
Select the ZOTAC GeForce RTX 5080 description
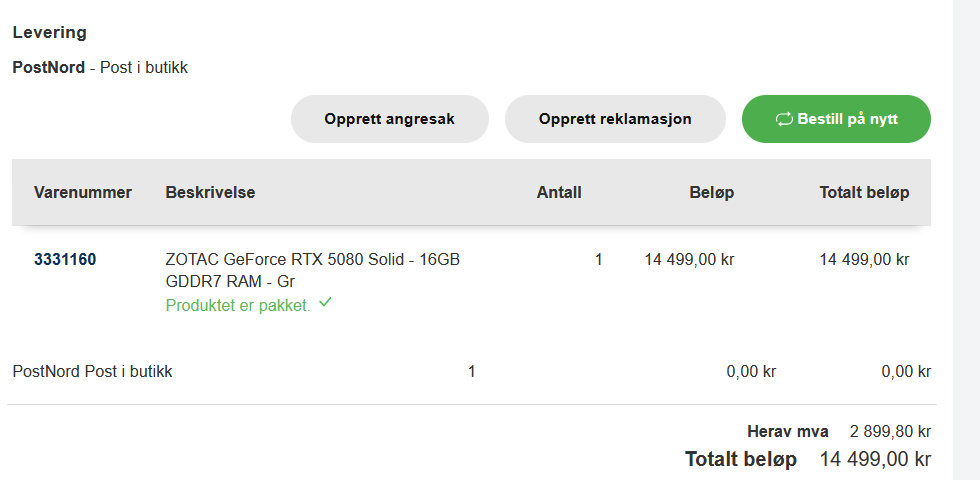pyautogui.click(x=312, y=271)
